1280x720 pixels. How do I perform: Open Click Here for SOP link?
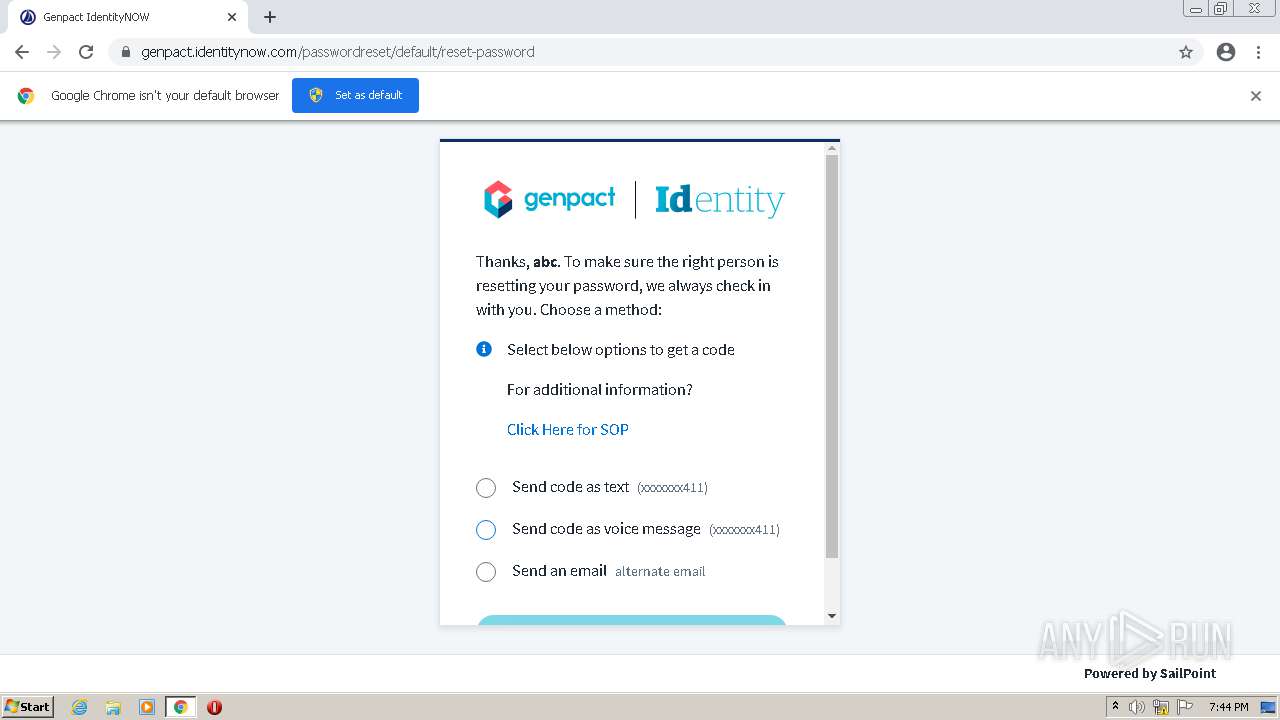[x=568, y=429]
